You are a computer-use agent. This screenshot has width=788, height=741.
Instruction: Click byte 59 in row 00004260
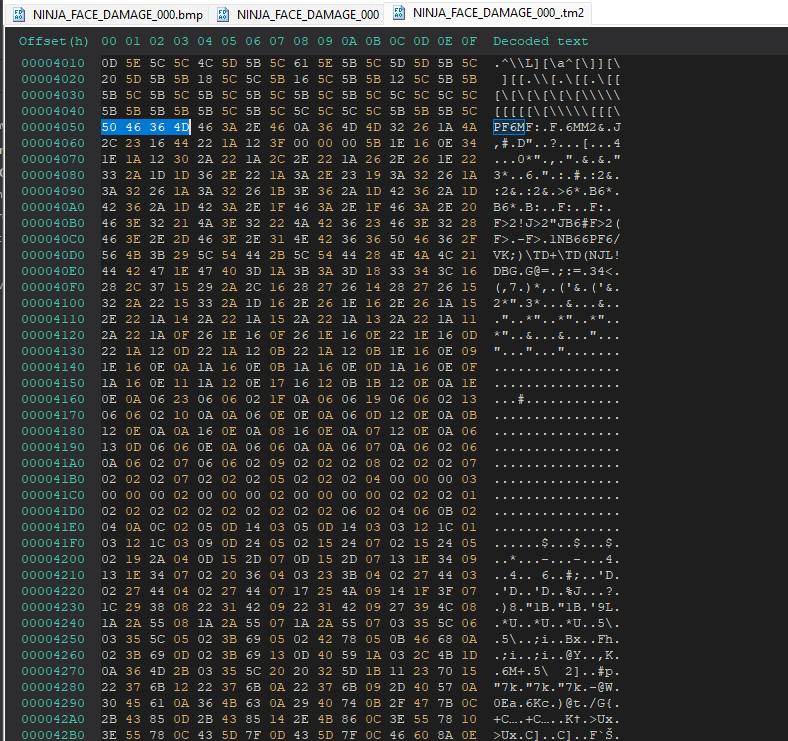349,655
